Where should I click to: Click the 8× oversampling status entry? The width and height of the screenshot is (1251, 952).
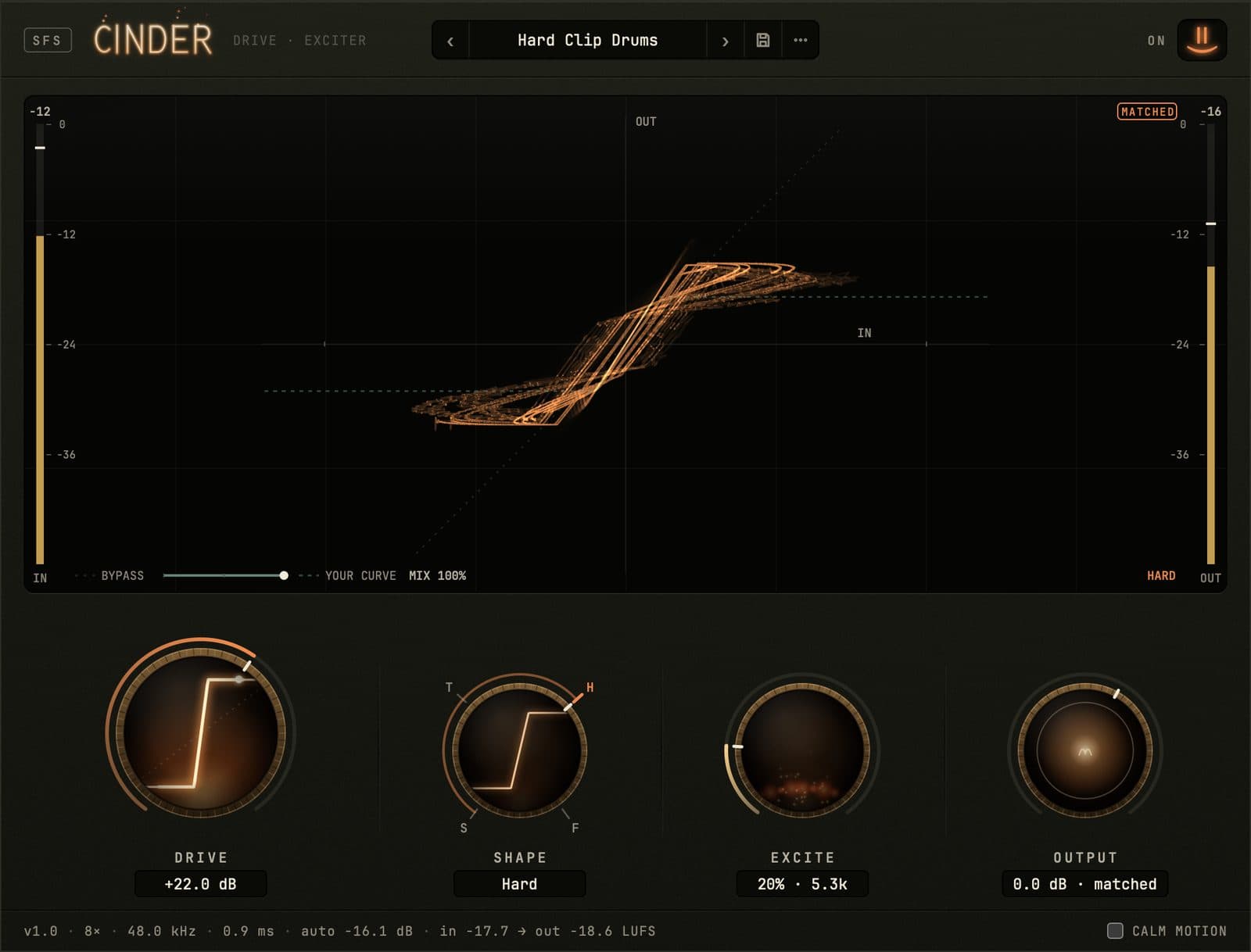point(92,931)
